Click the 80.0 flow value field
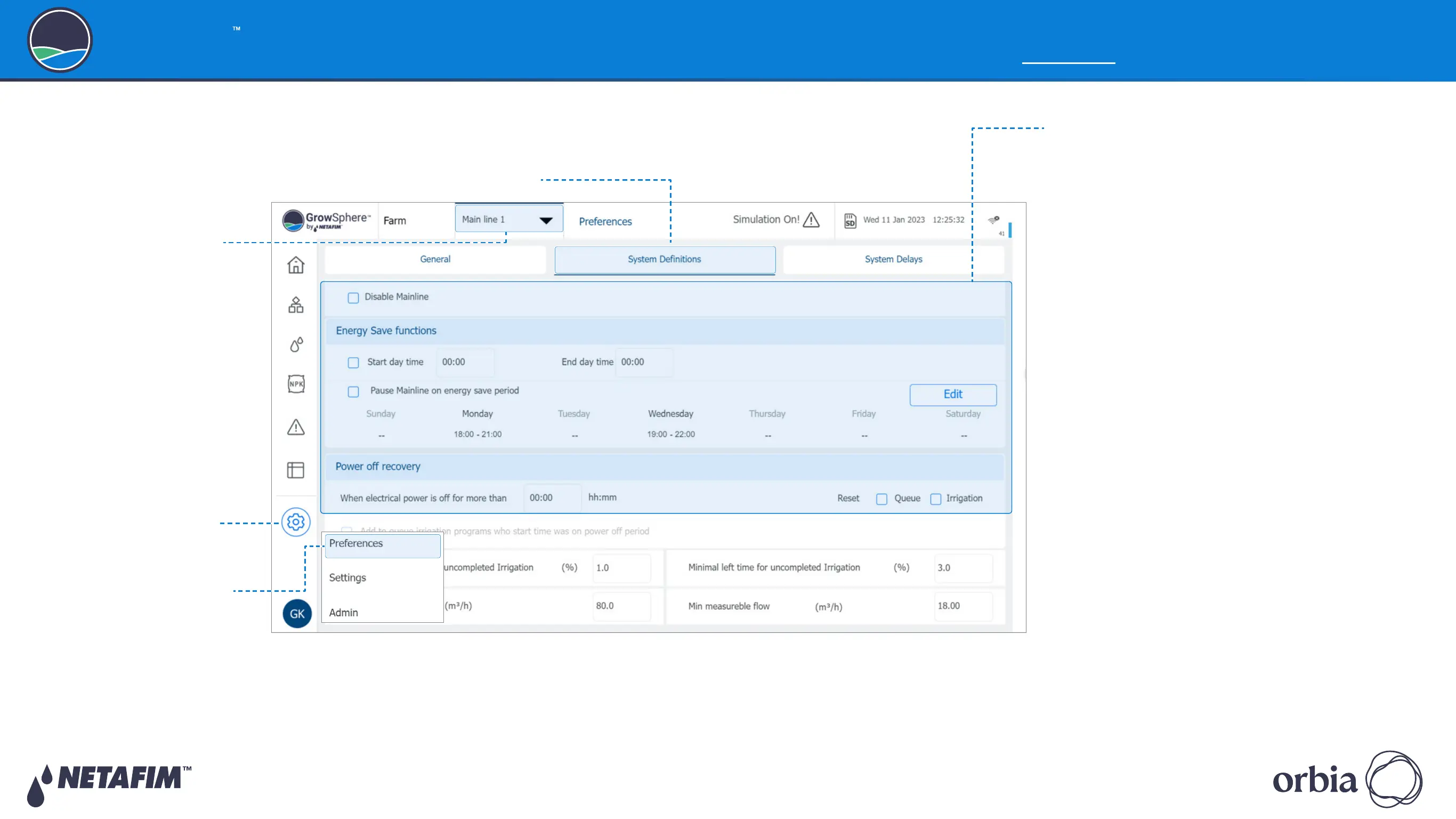The width and height of the screenshot is (1456, 819). [x=622, y=606]
